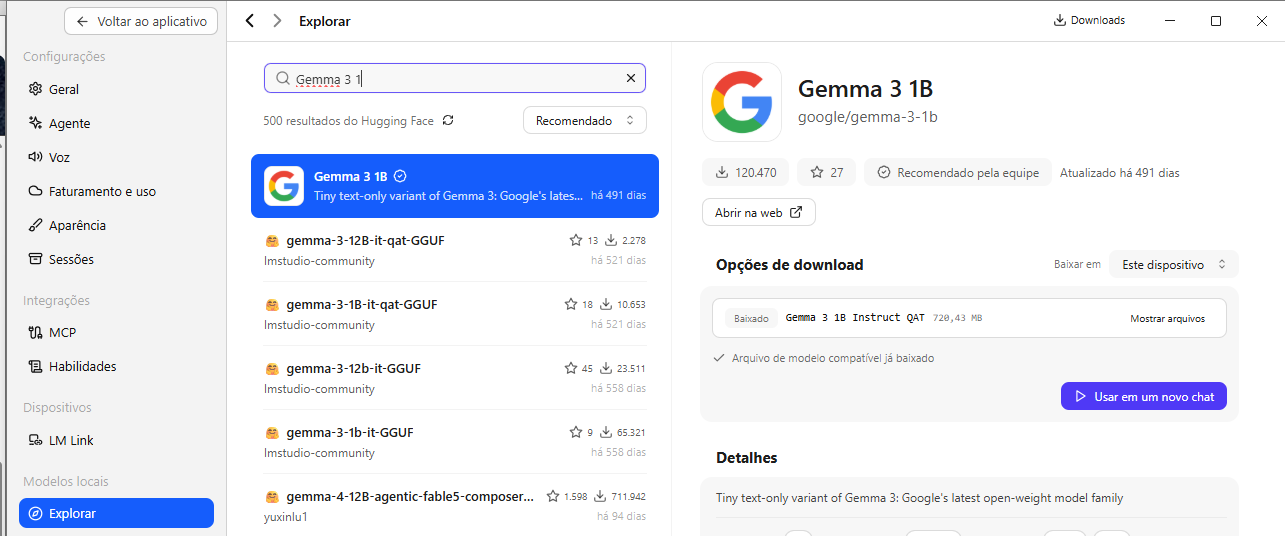Click the verified badge beside Gemma 3 1B
Image resolution: width=1285 pixels, height=536 pixels.
click(x=401, y=175)
